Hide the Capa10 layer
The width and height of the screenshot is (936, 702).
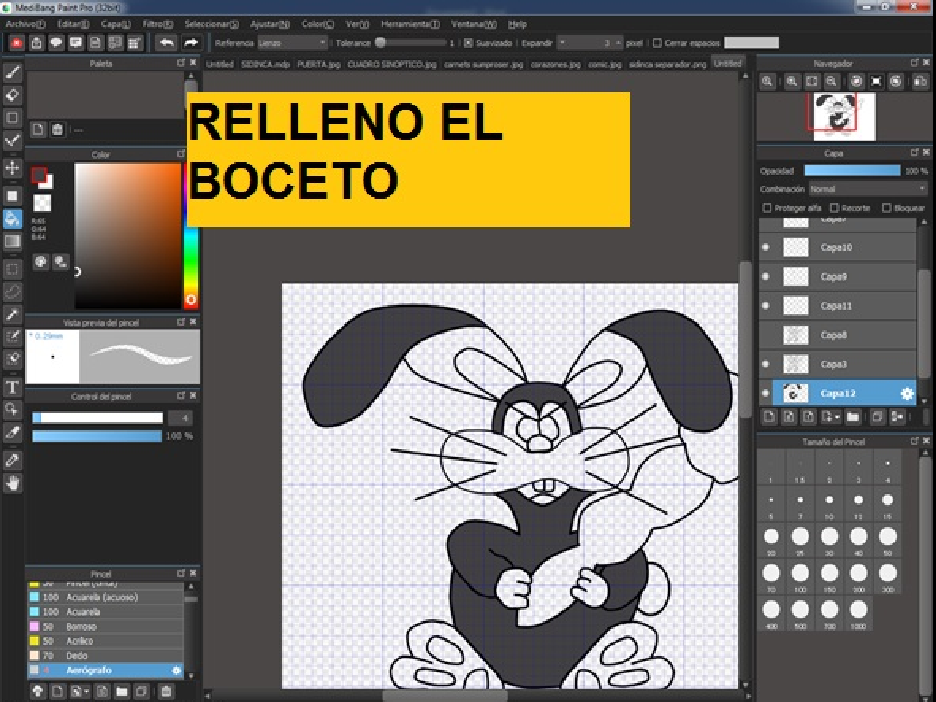coord(766,247)
